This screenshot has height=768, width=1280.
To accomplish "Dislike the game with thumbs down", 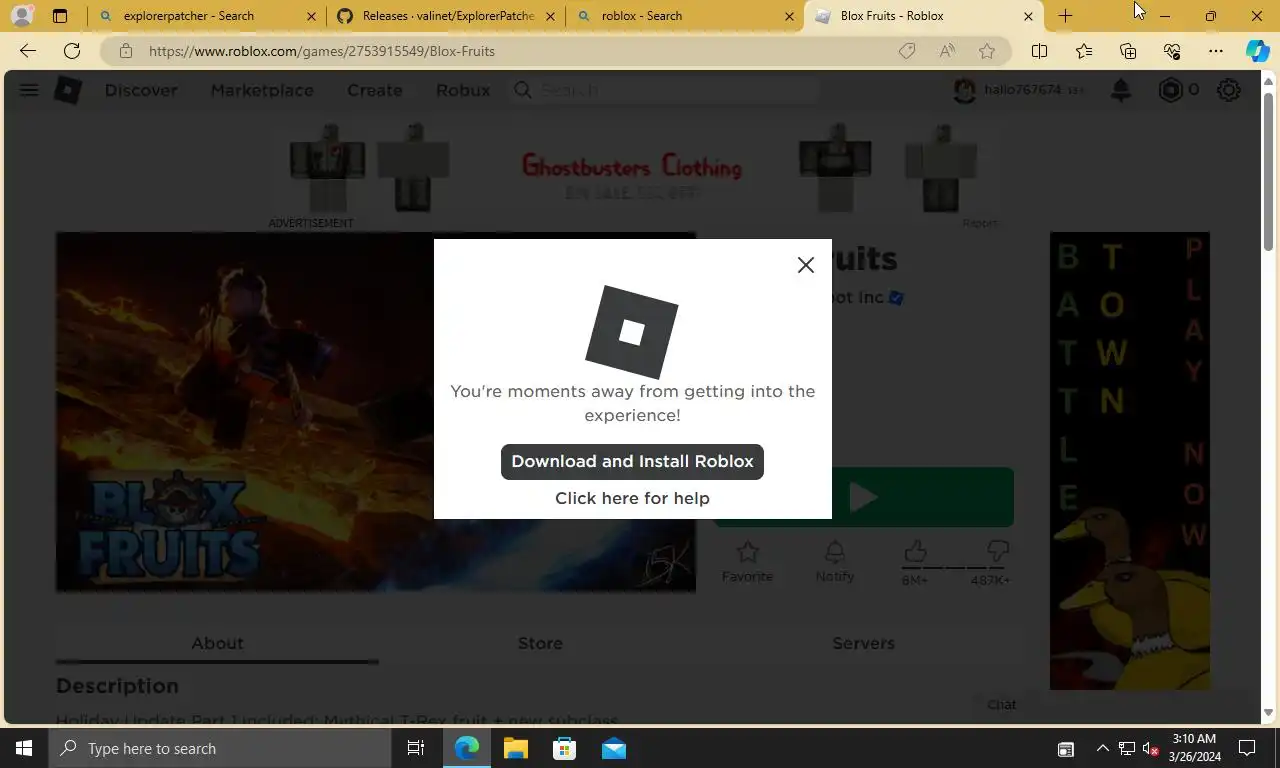I will [x=997, y=552].
